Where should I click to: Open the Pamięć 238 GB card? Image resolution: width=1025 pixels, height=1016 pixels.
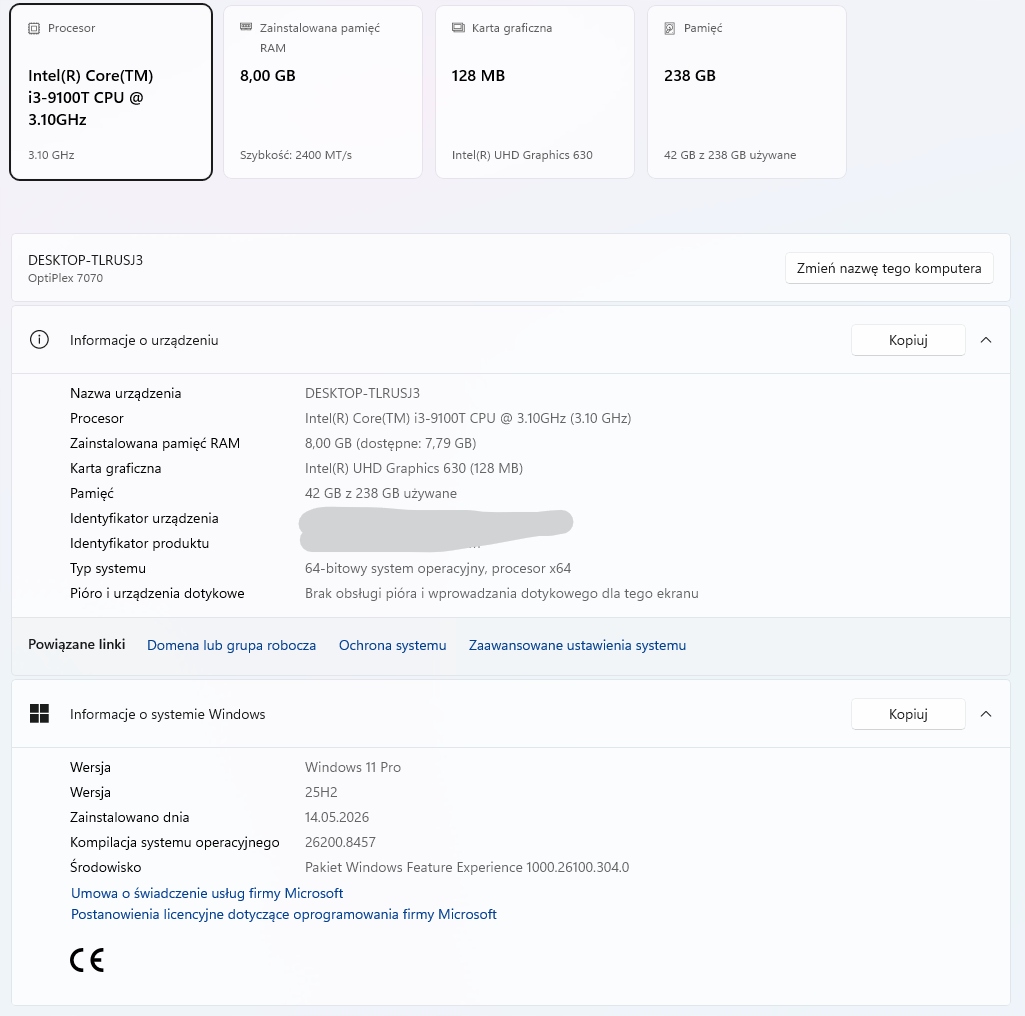(747, 92)
